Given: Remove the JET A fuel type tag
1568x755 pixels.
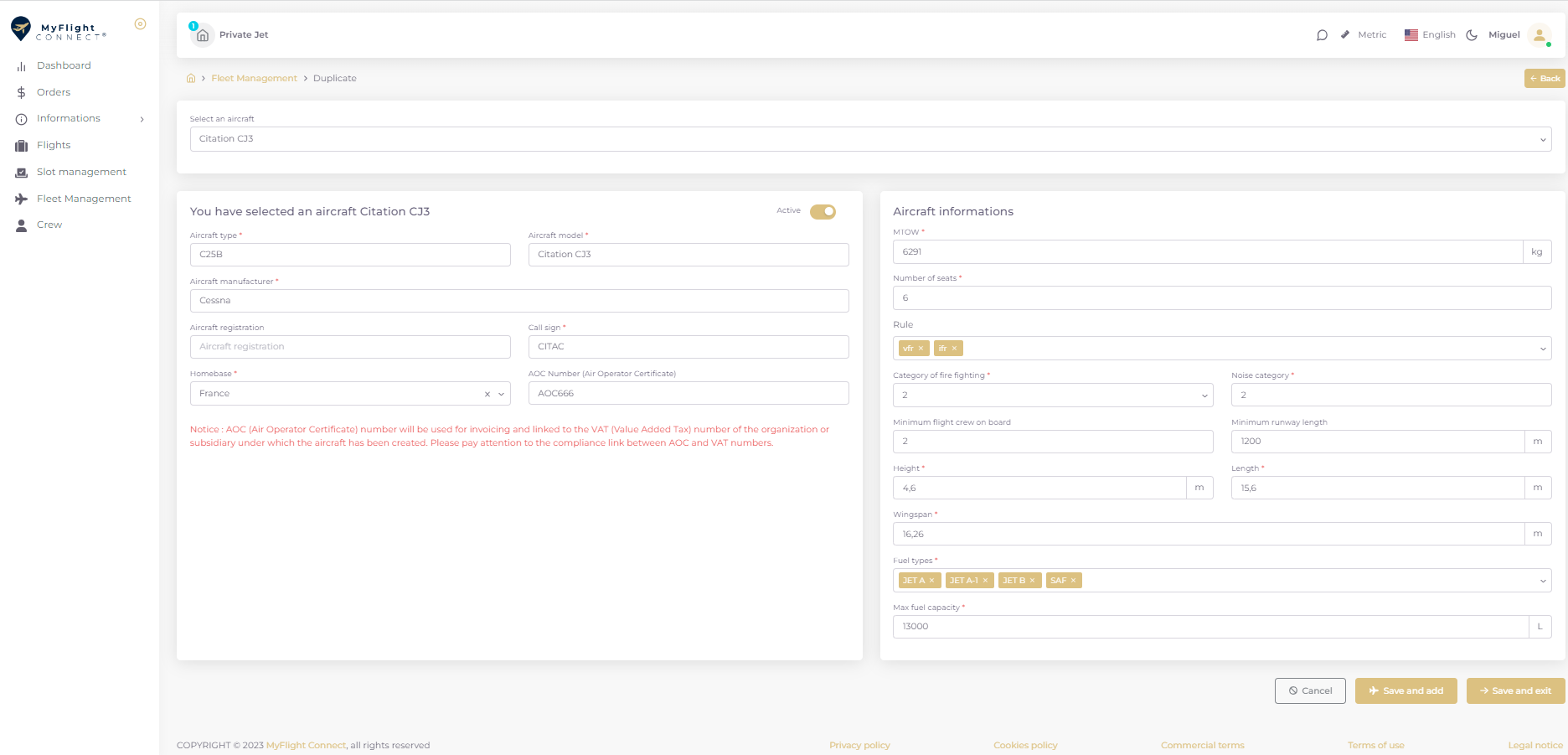Looking at the screenshot, I should (x=931, y=581).
